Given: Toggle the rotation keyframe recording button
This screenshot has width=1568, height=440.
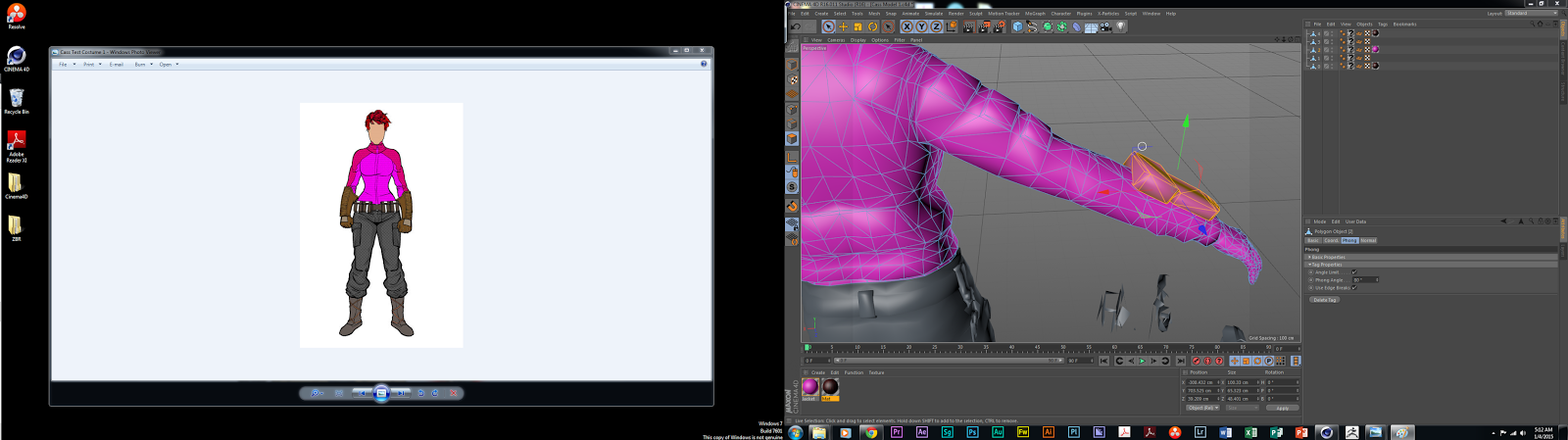Looking at the screenshot, I should tap(1257, 361).
